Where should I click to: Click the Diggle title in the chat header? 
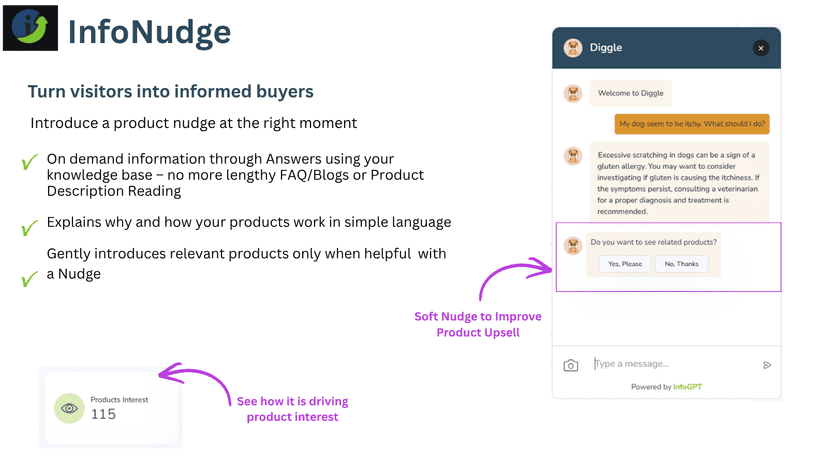[x=606, y=48]
